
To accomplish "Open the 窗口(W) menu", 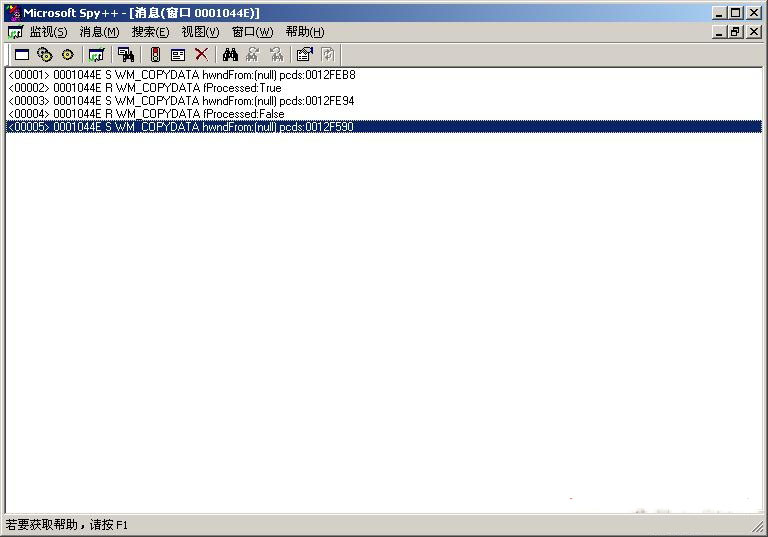I will point(252,32).
